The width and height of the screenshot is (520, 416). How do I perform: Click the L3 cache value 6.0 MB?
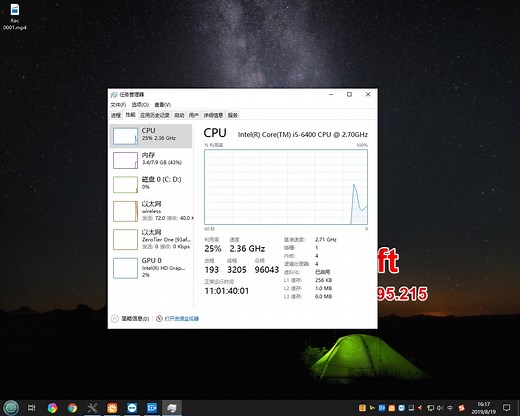[323, 296]
